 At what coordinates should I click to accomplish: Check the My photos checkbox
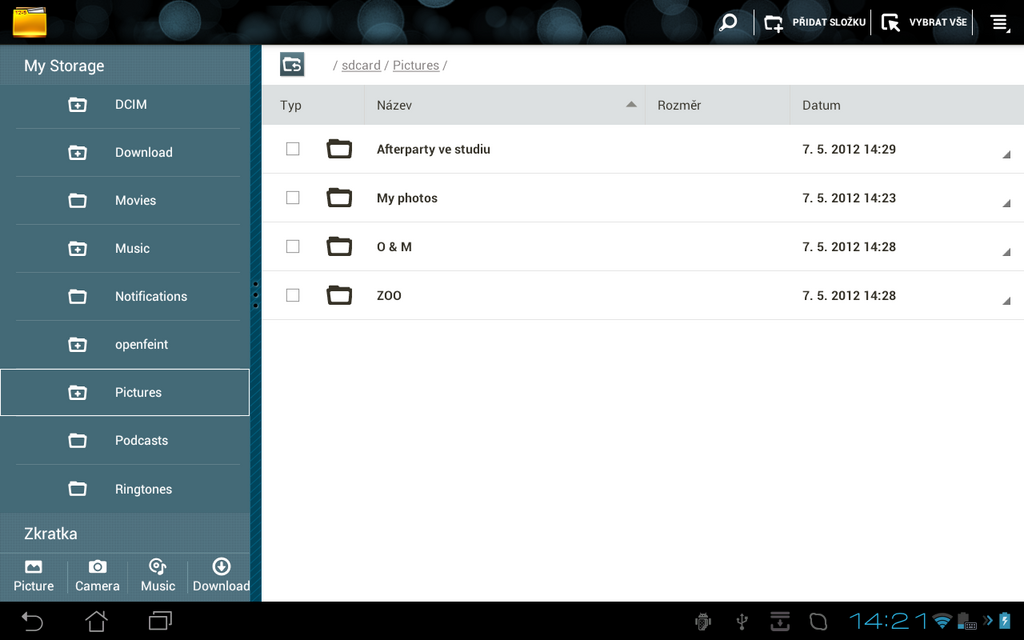pyautogui.click(x=292, y=197)
